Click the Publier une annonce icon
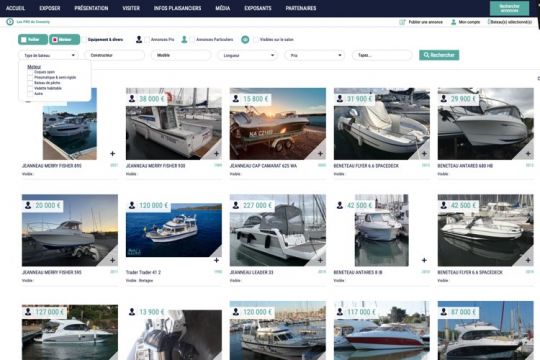The width and height of the screenshot is (540, 360). 402,22
